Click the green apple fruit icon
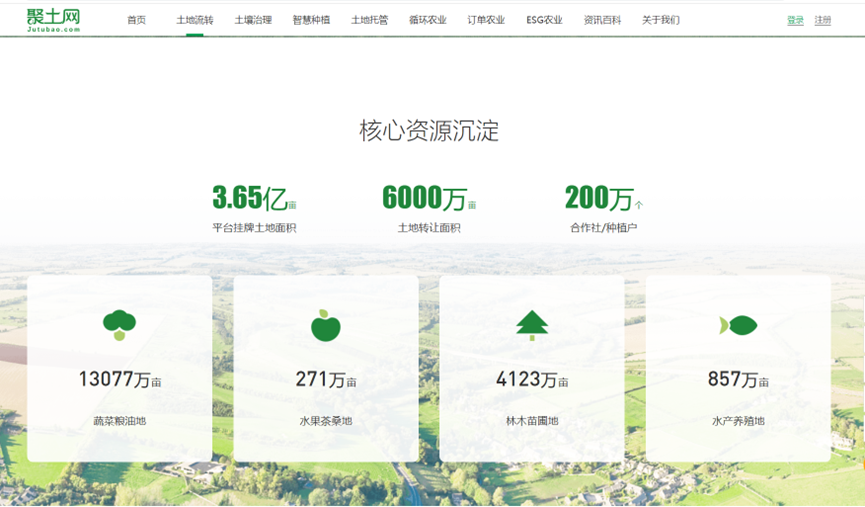The image size is (865, 507). click(325, 325)
